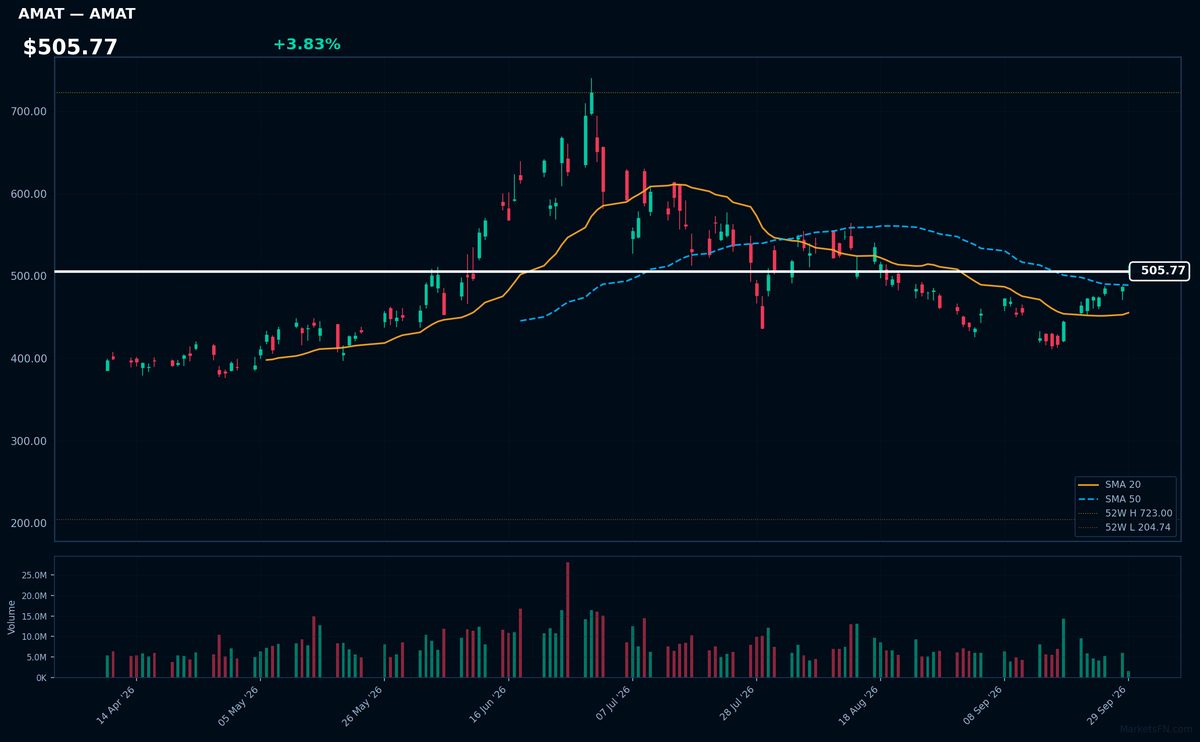Click the 26 May '26 date label
Image resolution: width=1200 pixels, height=742 pixels.
tap(364, 706)
